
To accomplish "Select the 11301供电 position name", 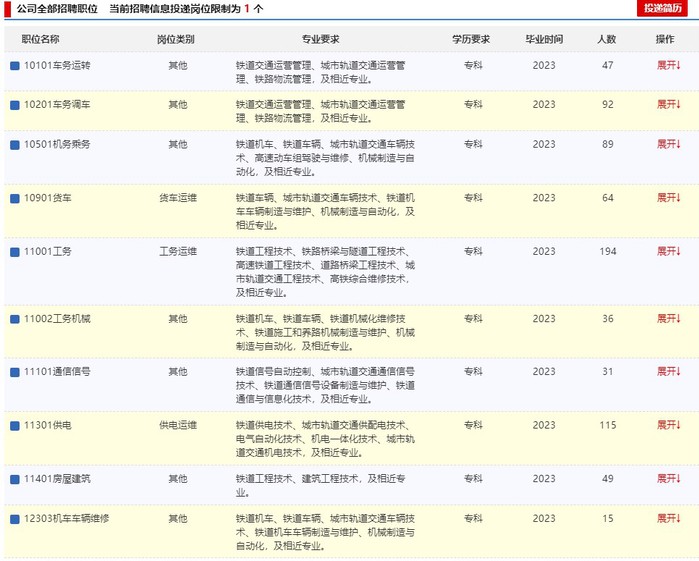I will [48, 425].
